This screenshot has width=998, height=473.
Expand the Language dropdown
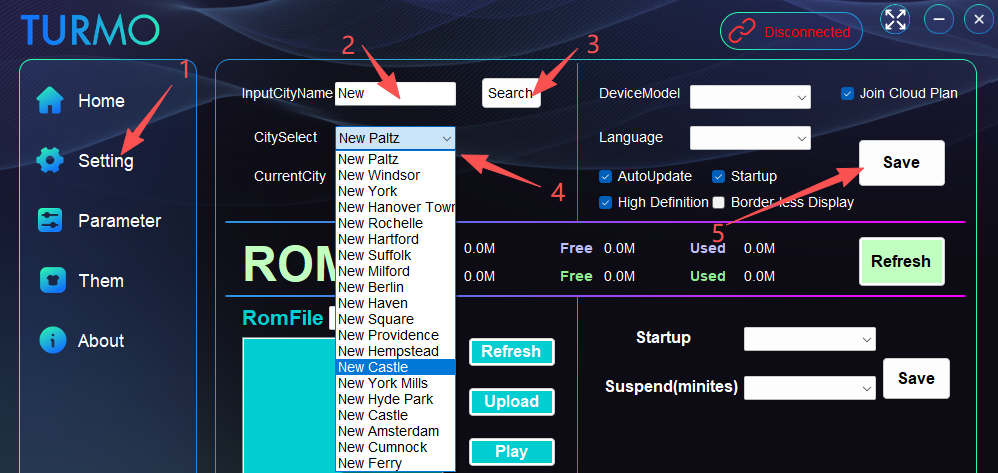[750, 137]
